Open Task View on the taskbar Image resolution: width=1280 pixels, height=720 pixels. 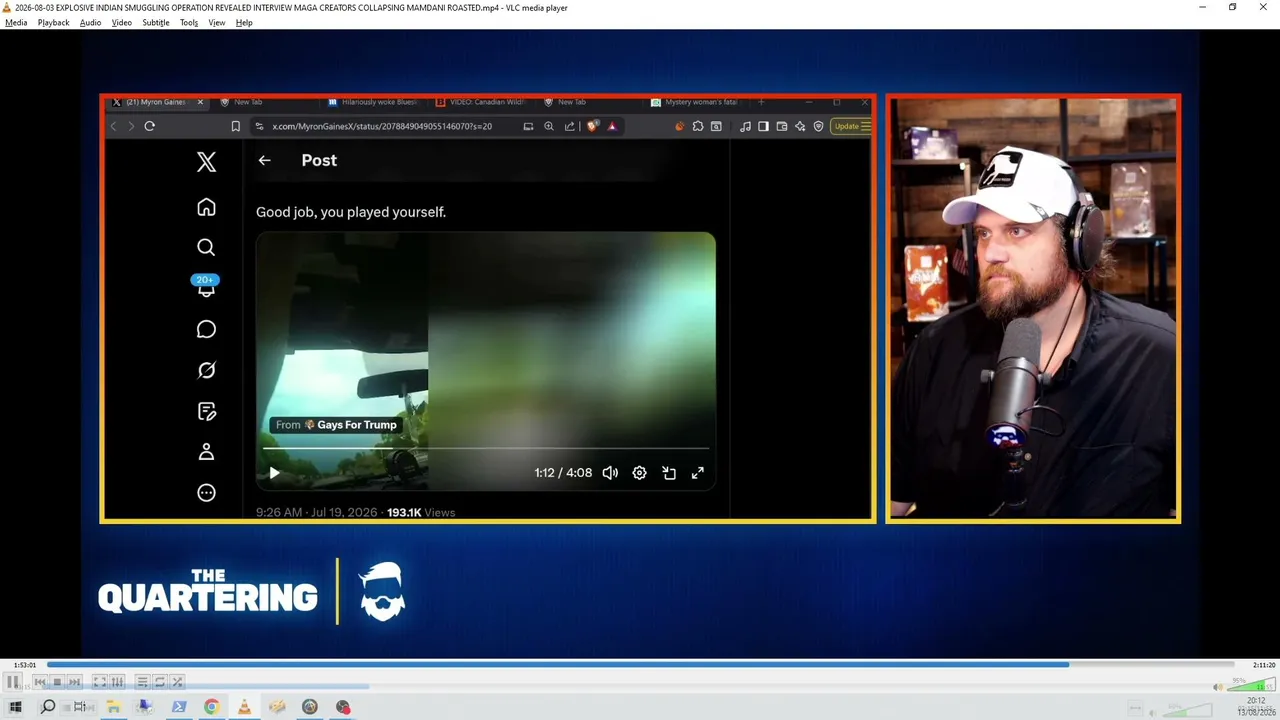[x=80, y=707]
